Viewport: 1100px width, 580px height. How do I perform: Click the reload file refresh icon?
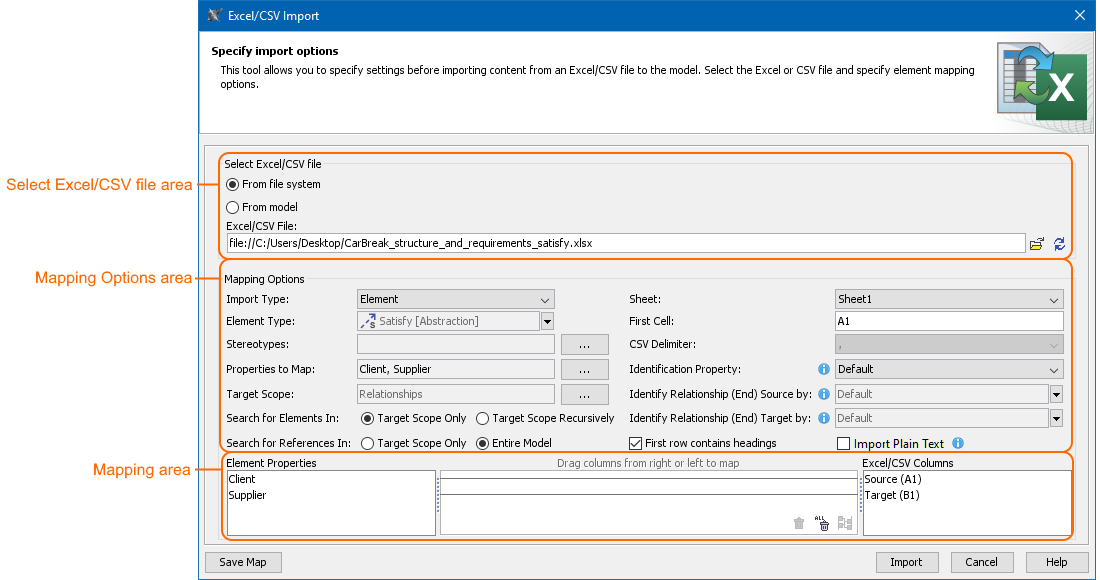coord(1059,243)
